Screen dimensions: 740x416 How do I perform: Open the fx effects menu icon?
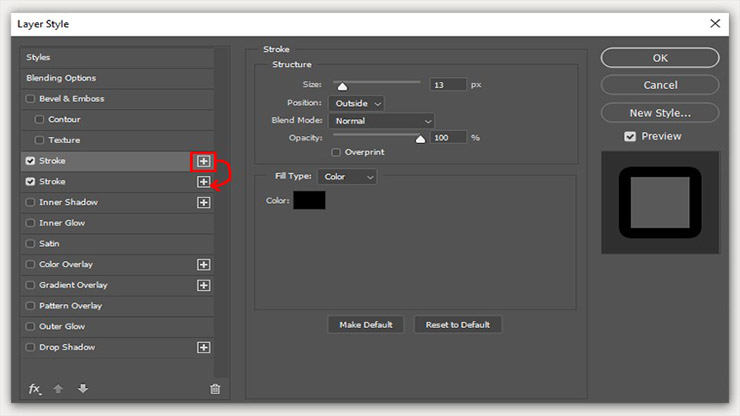click(34, 389)
